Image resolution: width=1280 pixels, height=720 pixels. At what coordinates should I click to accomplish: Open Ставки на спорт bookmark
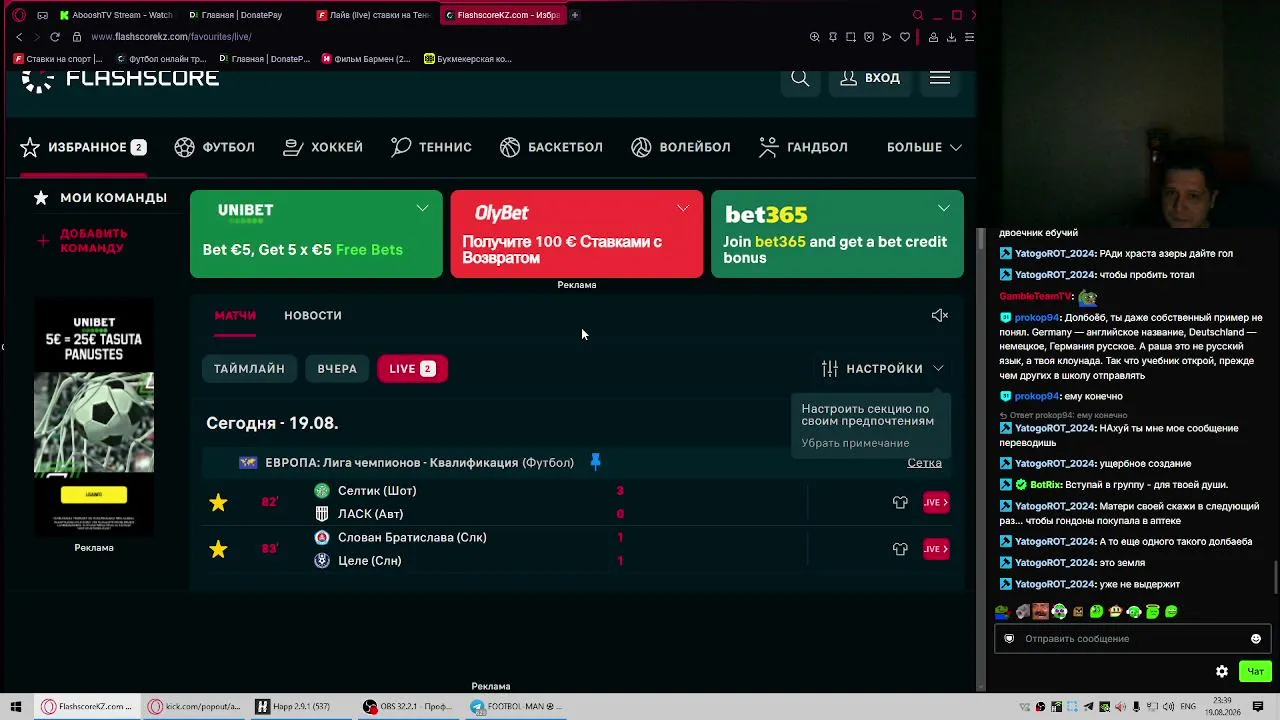coord(58,59)
